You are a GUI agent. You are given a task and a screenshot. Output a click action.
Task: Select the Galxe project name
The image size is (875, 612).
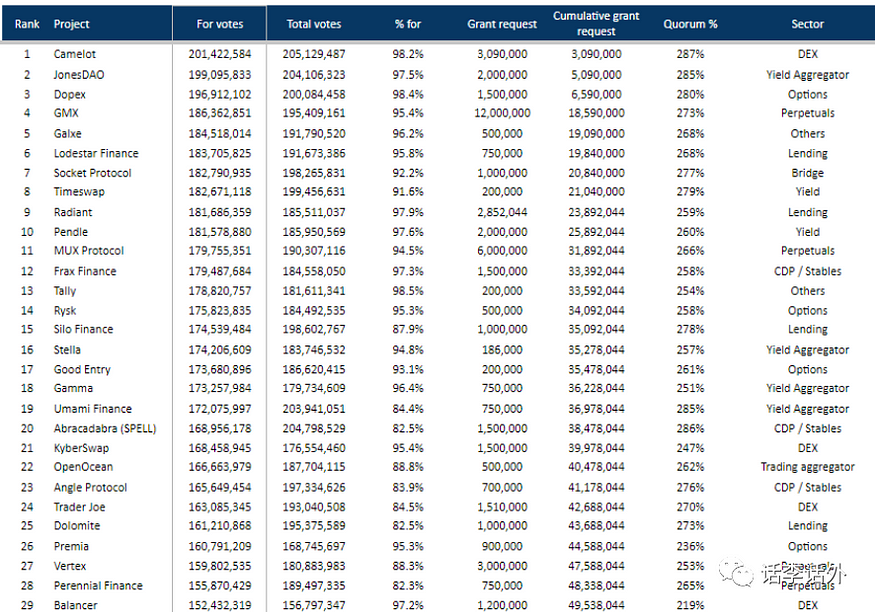68,133
